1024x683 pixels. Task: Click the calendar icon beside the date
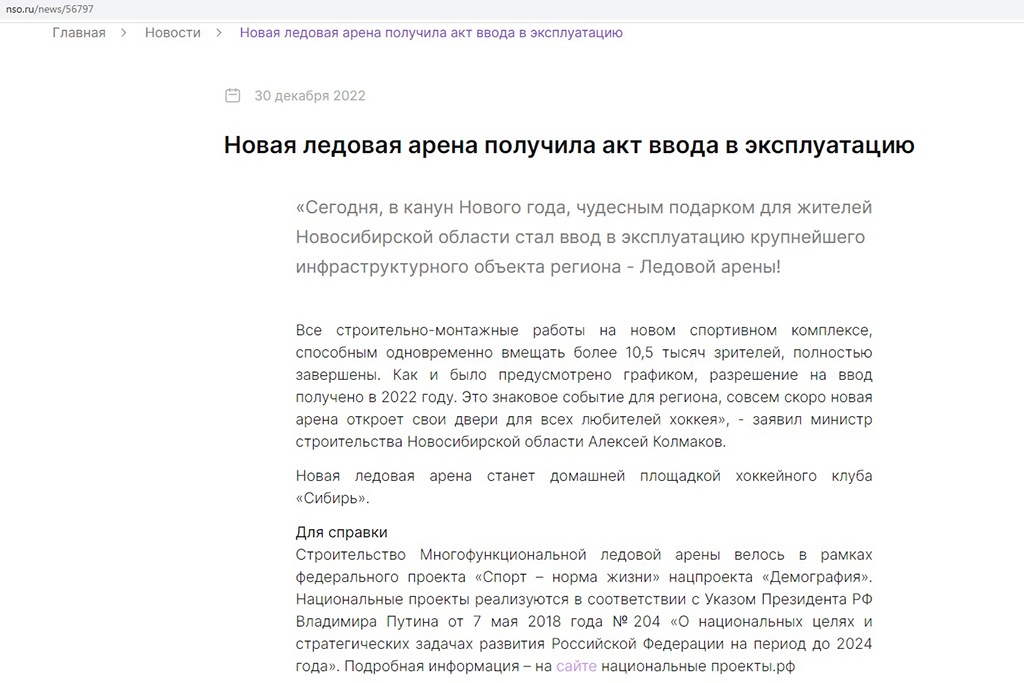coord(233,96)
